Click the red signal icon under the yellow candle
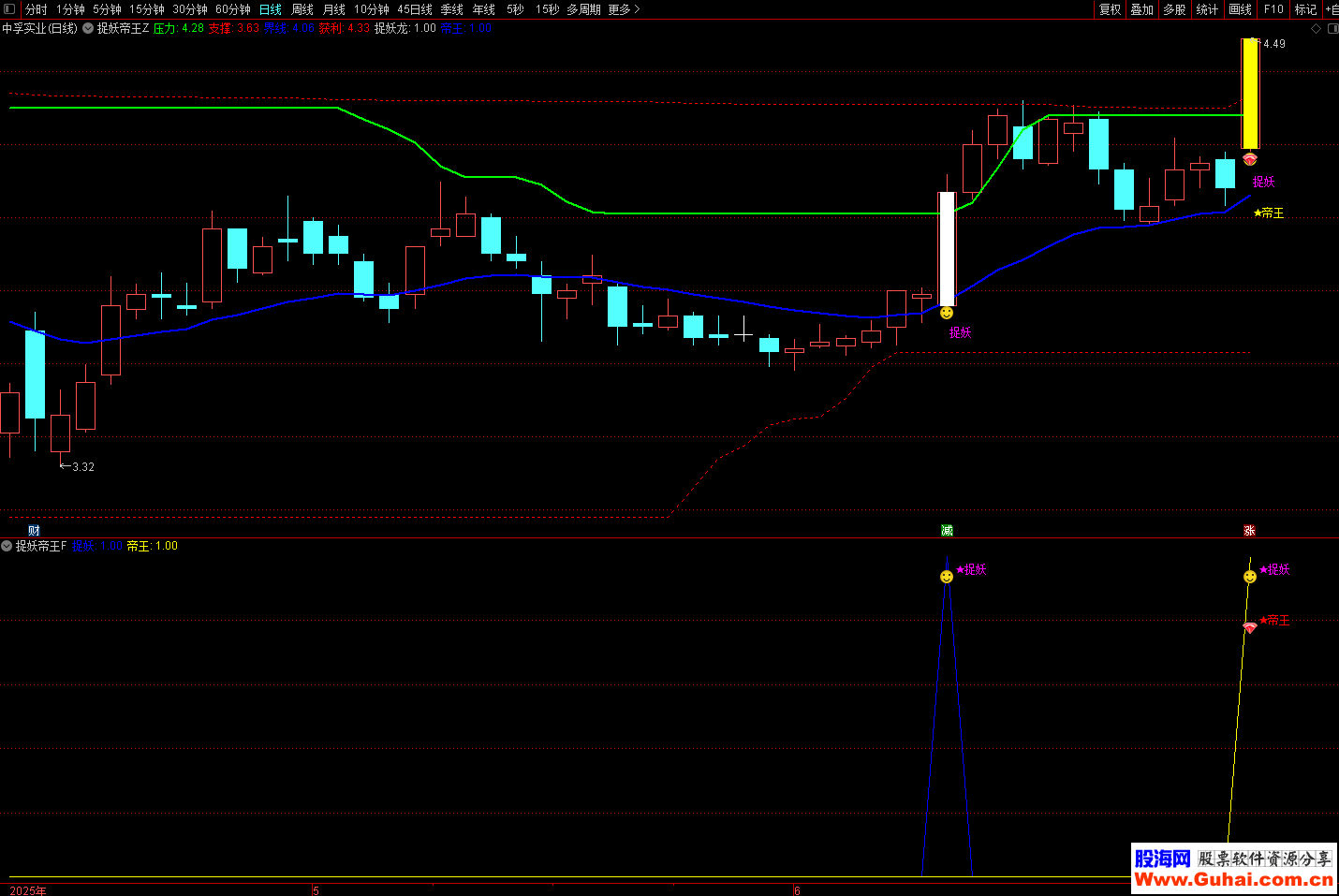Image resolution: width=1339 pixels, height=896 pixels. (1250, 160)
